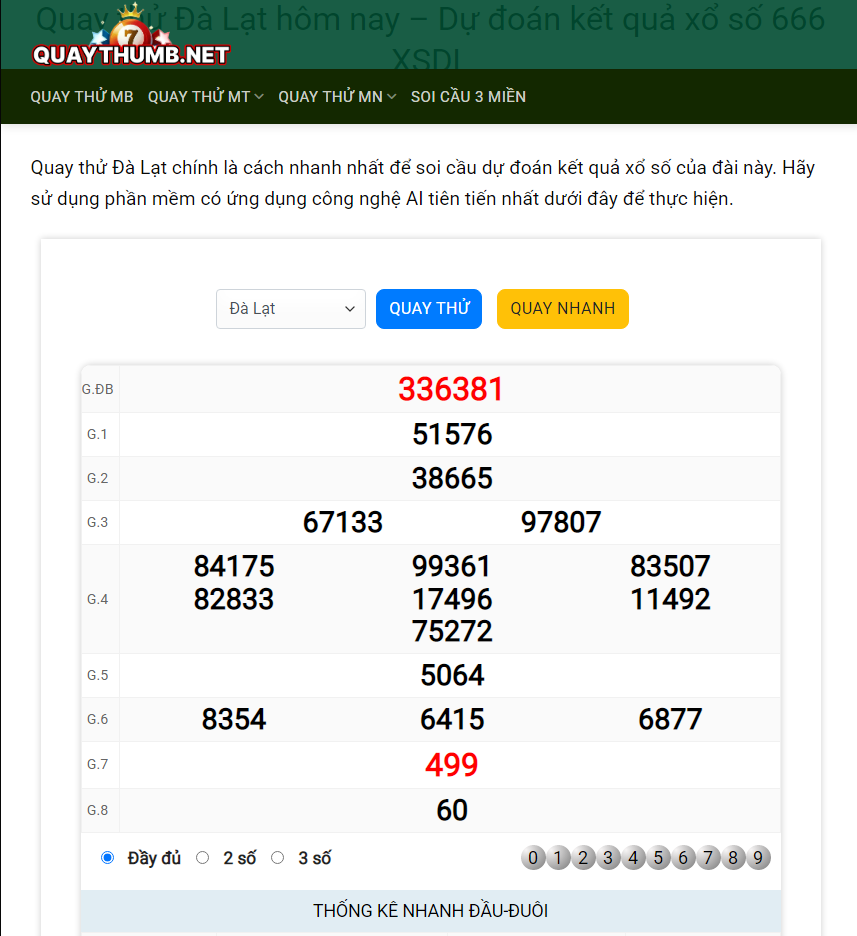Select digit ball 9 filter
Screen dimensions: 857x936
click(758, 858)
